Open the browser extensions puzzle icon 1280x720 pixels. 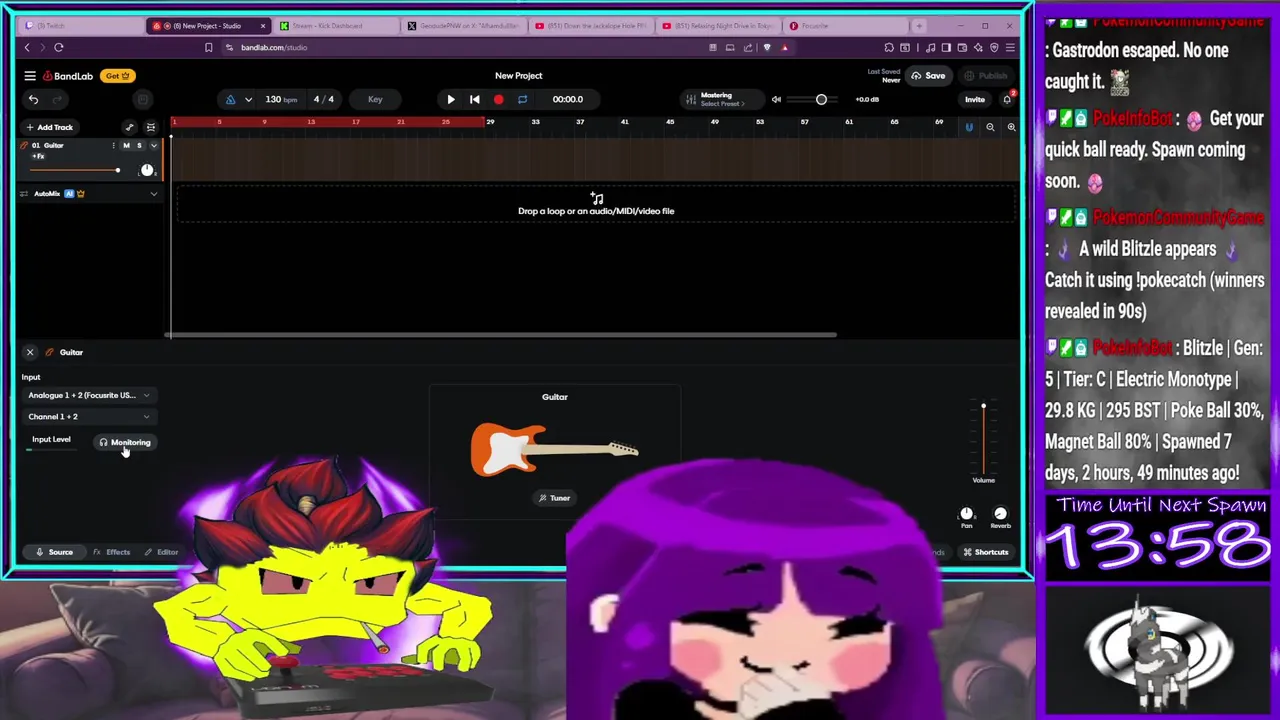click(x=889, y=47)
